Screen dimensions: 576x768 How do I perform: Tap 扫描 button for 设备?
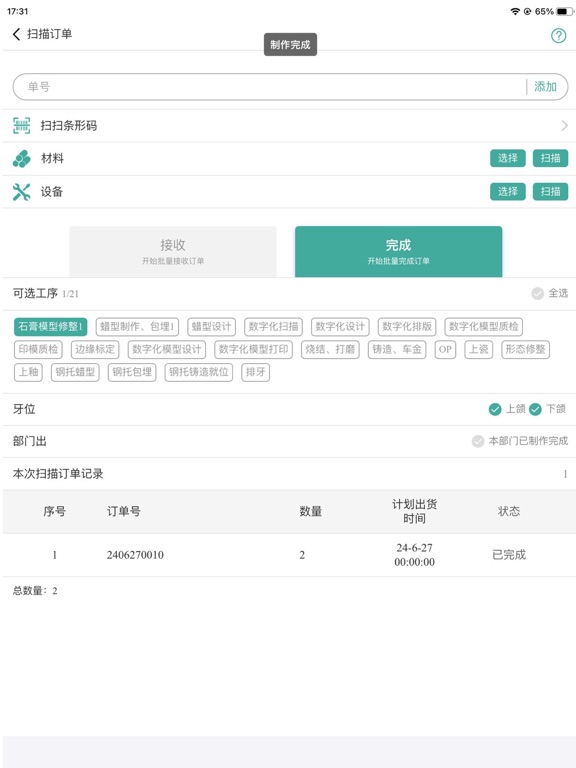551,192
